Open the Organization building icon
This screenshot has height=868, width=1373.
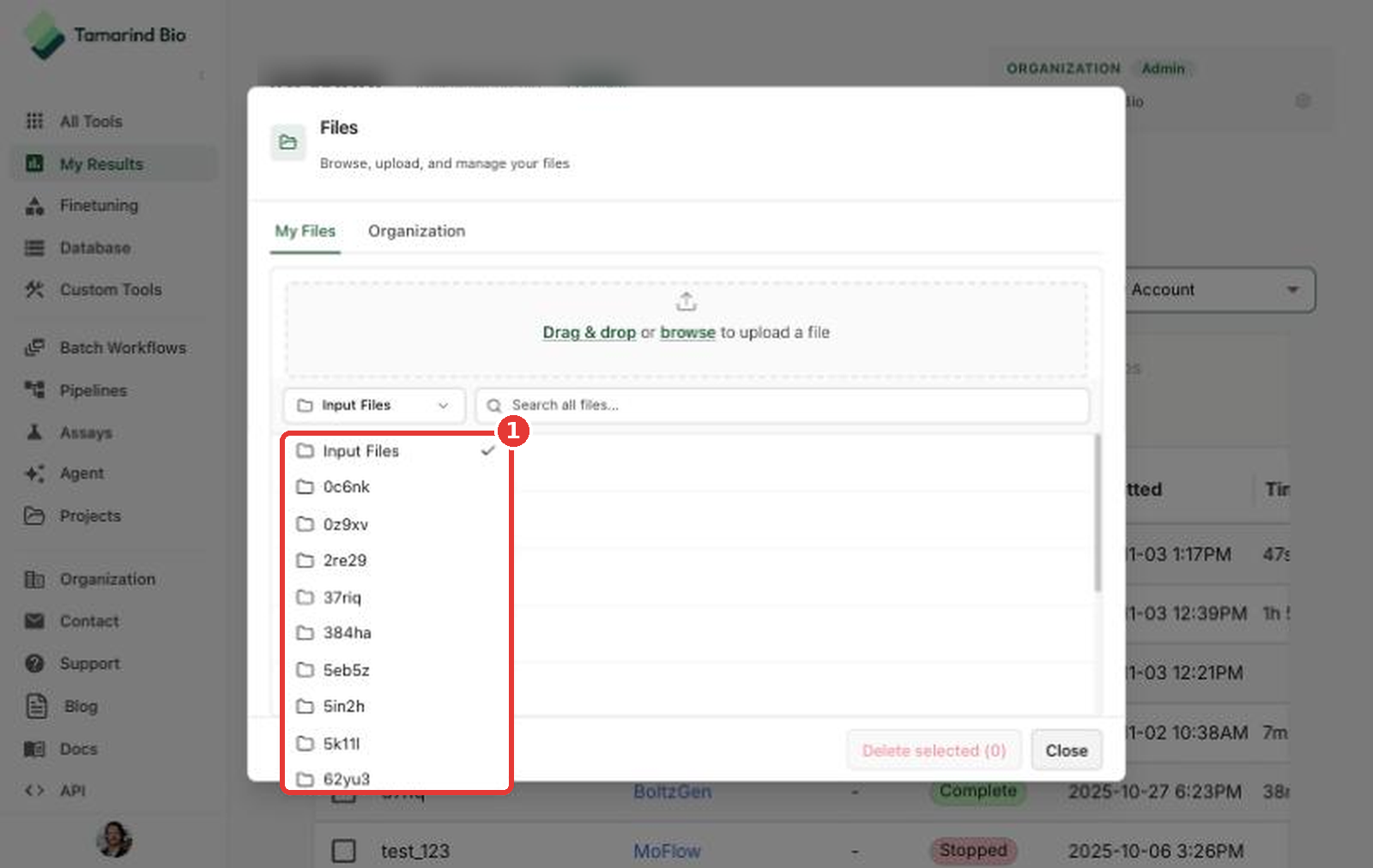(34, 580)
